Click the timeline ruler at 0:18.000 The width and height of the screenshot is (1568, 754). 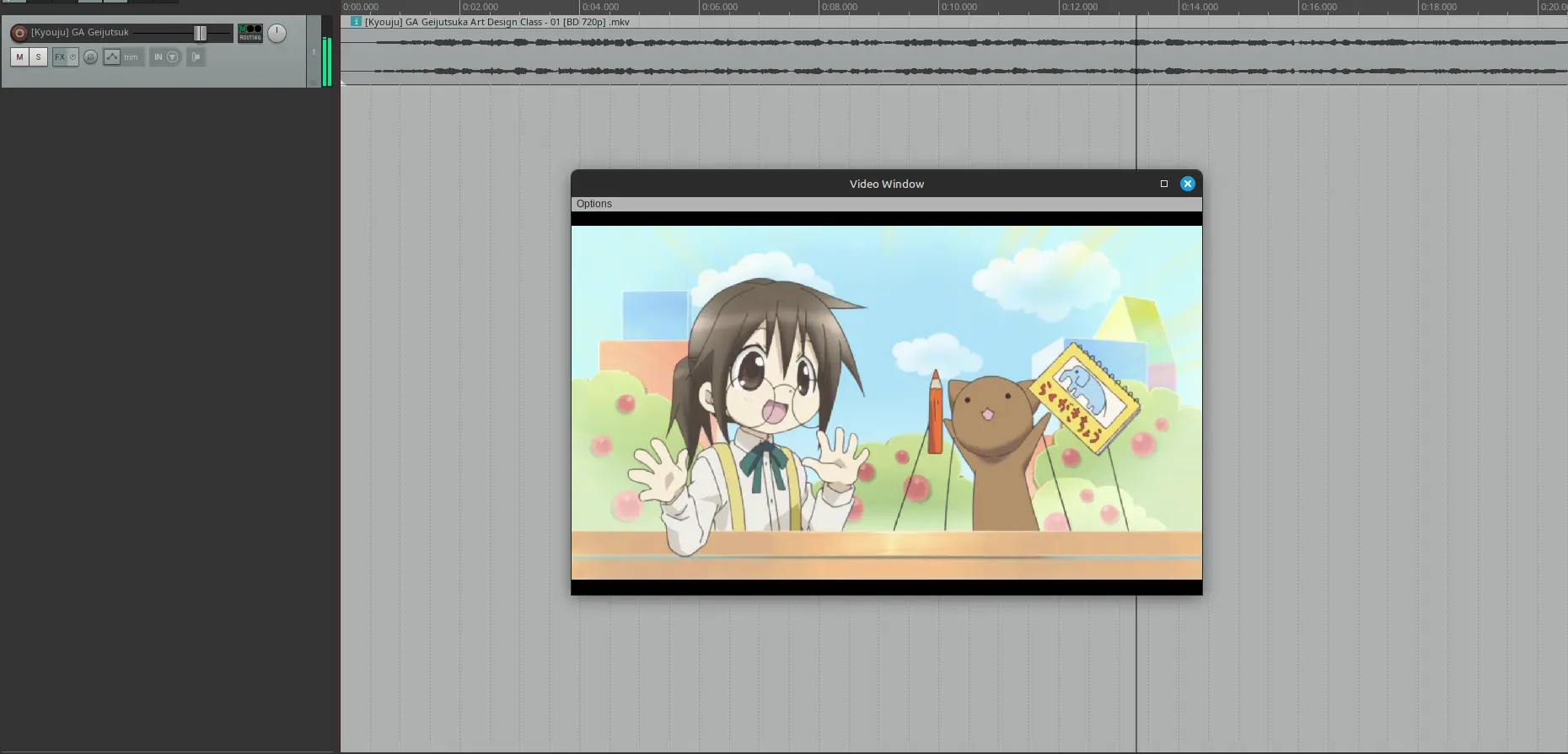(1438, 7)
